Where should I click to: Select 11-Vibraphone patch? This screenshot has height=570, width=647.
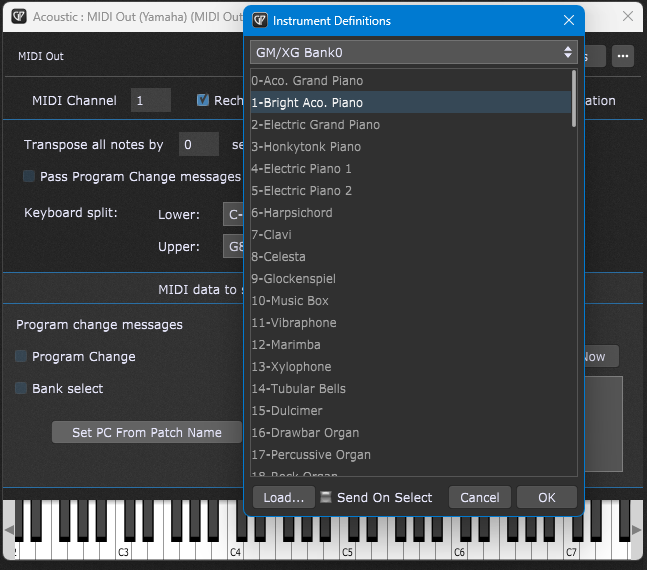pyautogui.click(x=411, y=323)
